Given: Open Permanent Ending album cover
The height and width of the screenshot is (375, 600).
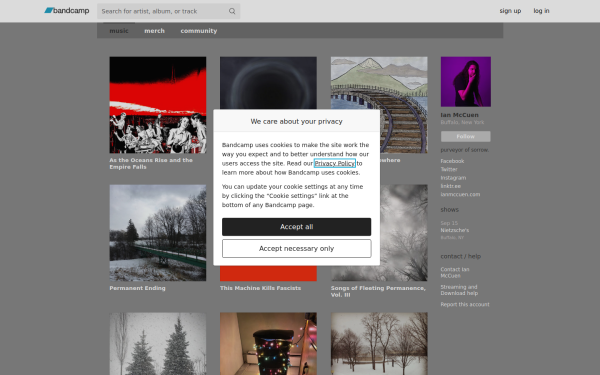Looking at the screenshot, I should (x=158, y=233).
